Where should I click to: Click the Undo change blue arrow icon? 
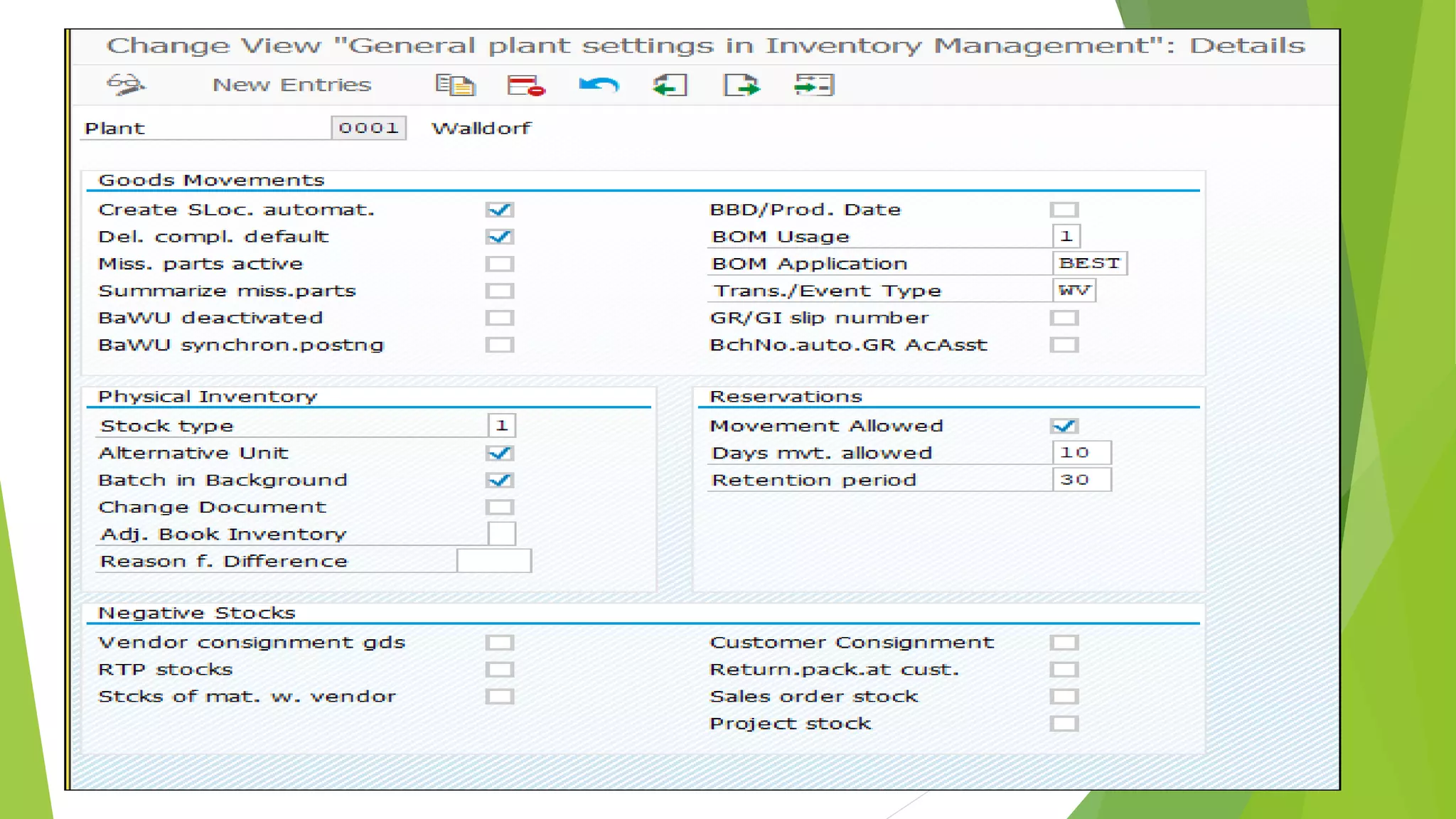pyautogui.click(x=599, y=85)
